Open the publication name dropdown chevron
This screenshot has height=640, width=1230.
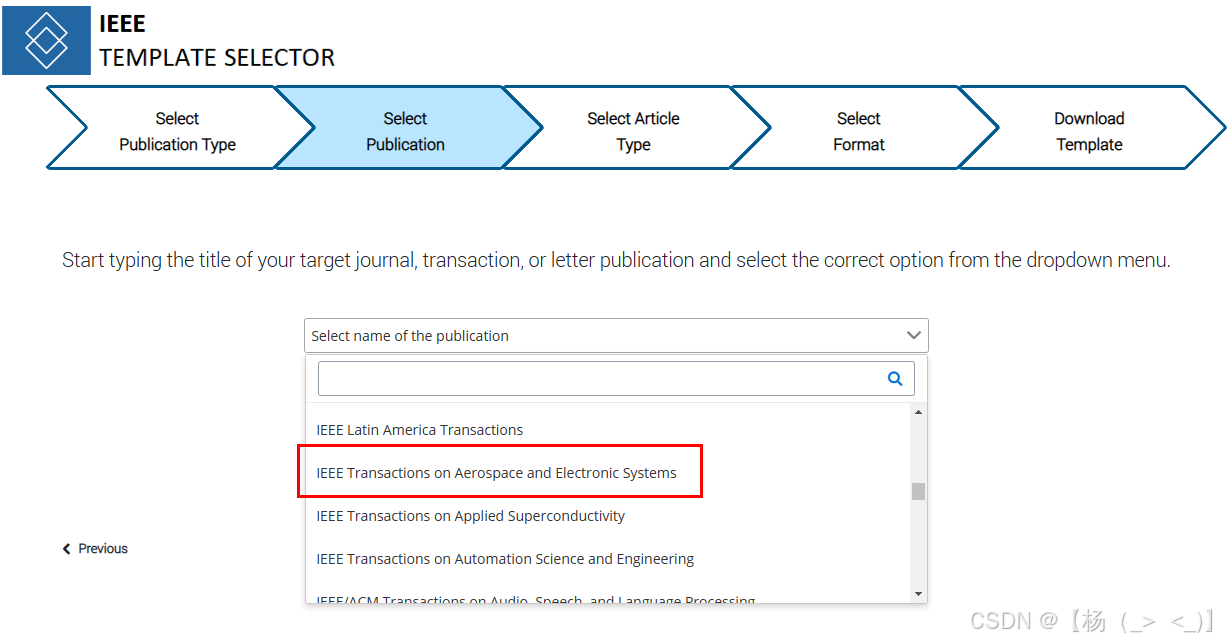913,335
